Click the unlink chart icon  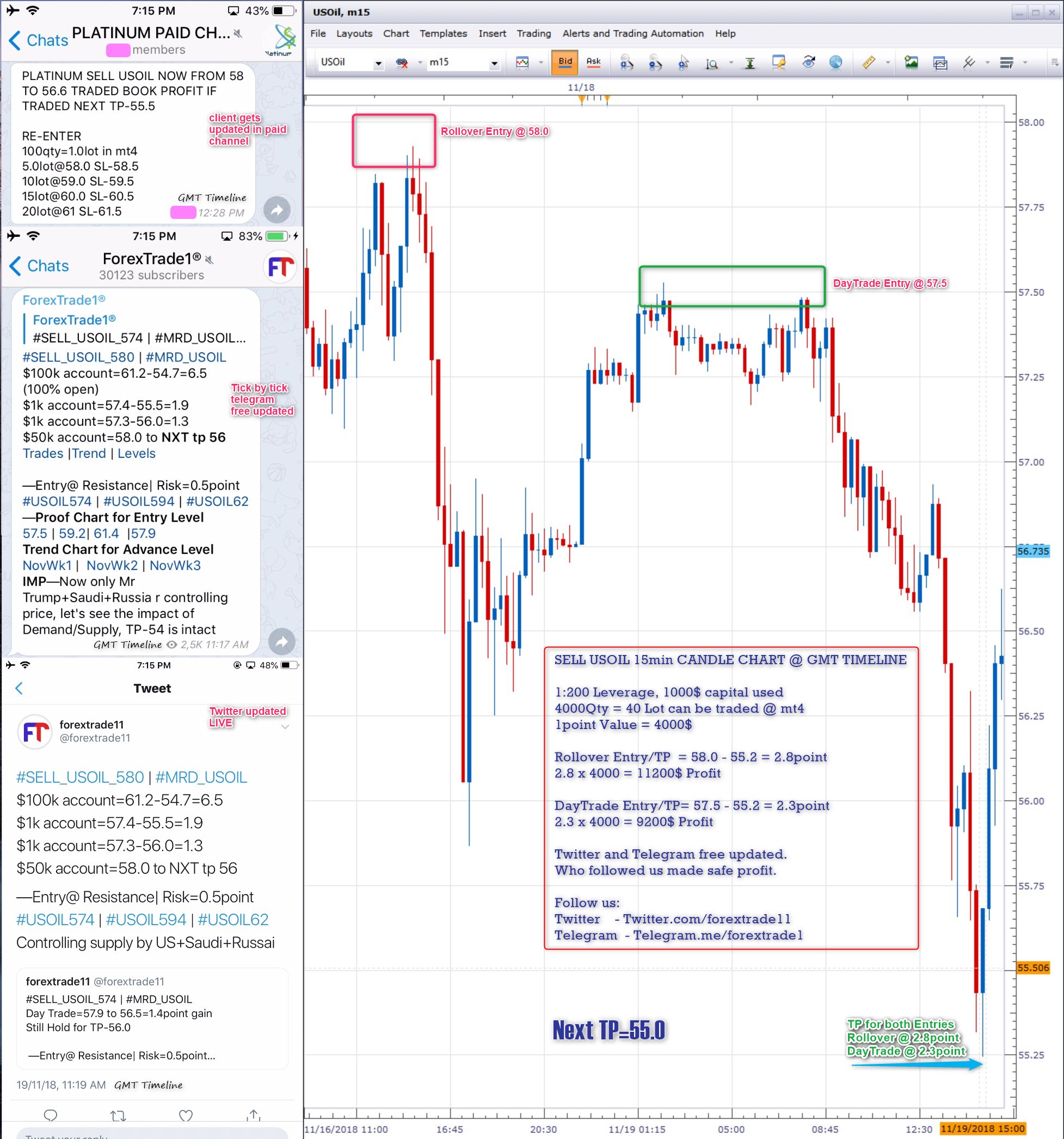[402, 63]
